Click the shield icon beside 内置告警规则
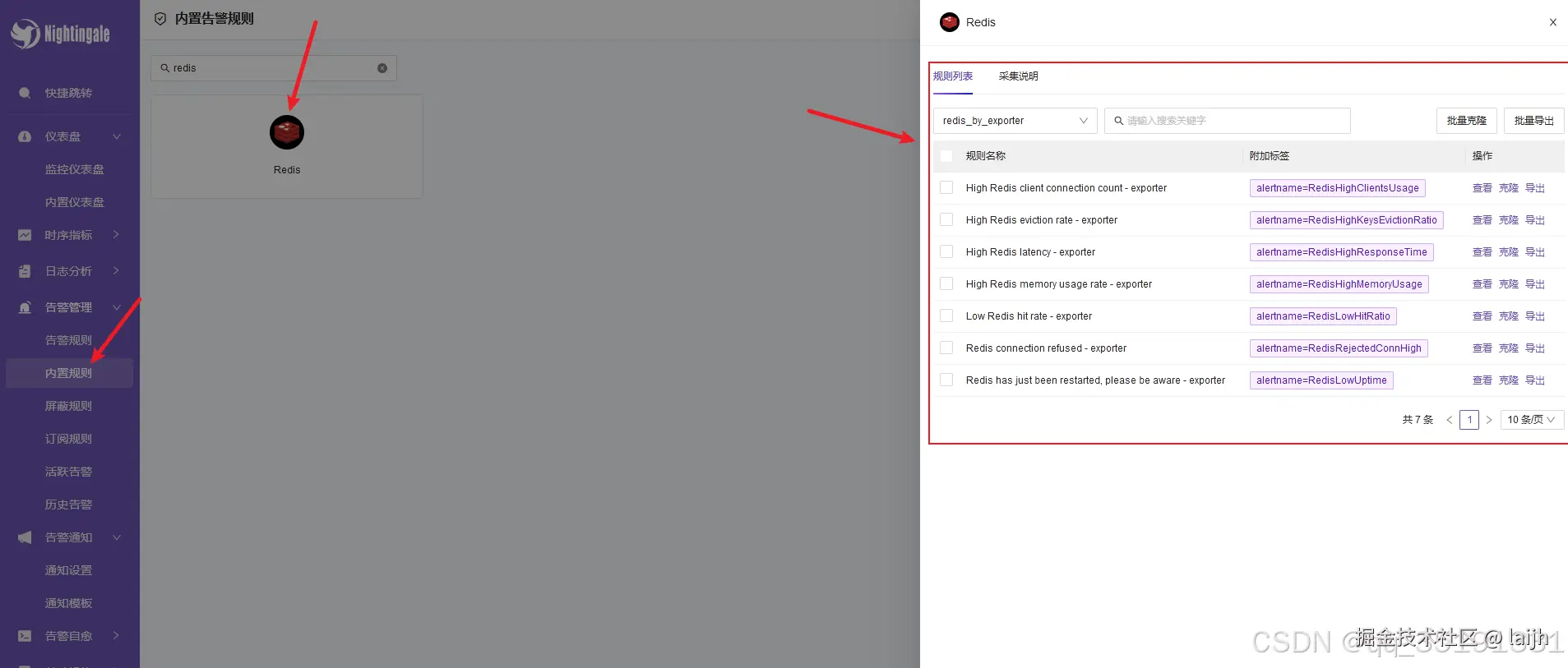The image size is (1568, 668). click(160, 18)
